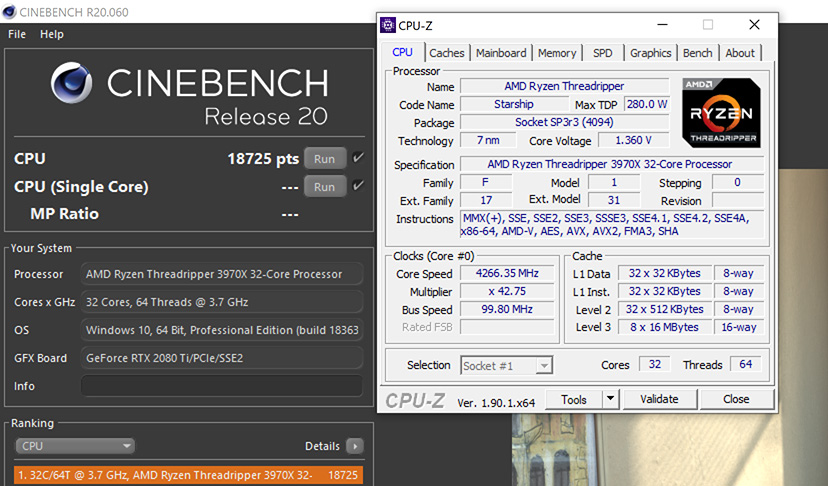Switch to the Memory tab
This screenshot has width=828, height=486.
pyautogui.click(x=557, y=53)
